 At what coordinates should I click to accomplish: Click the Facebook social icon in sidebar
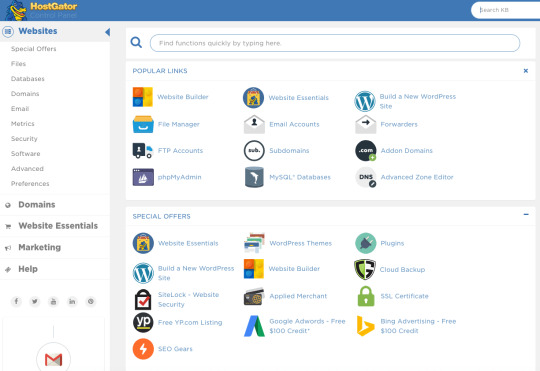pyautogui.click(x=16, y=301)
